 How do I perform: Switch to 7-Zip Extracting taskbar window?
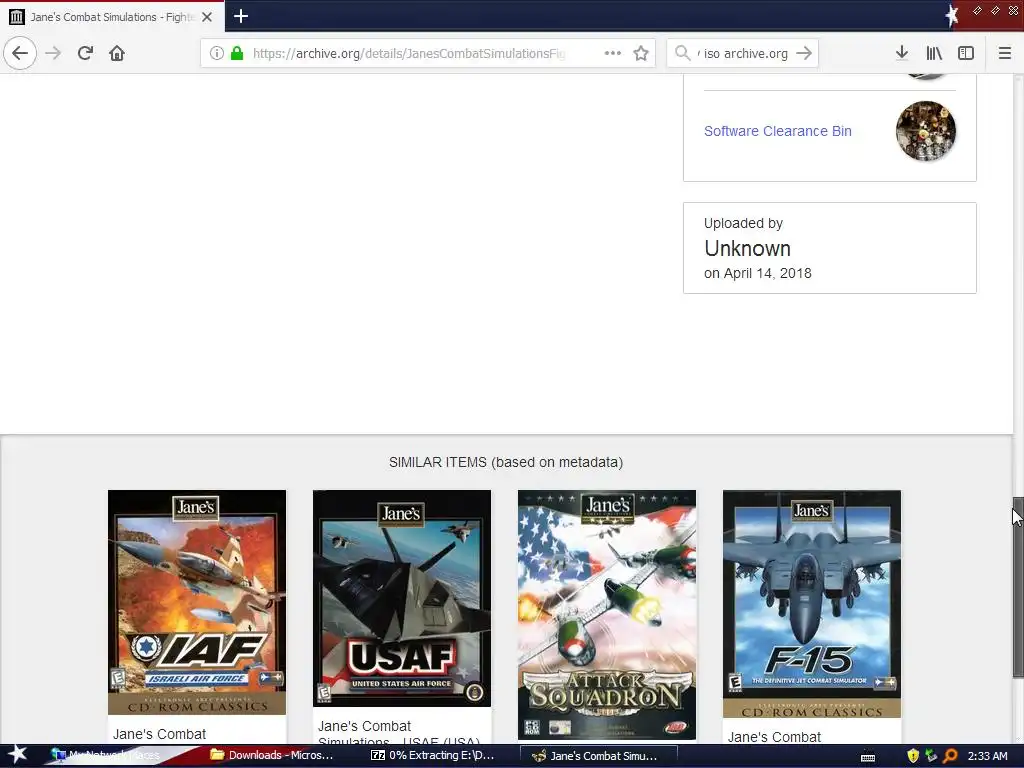pos(432,756)
